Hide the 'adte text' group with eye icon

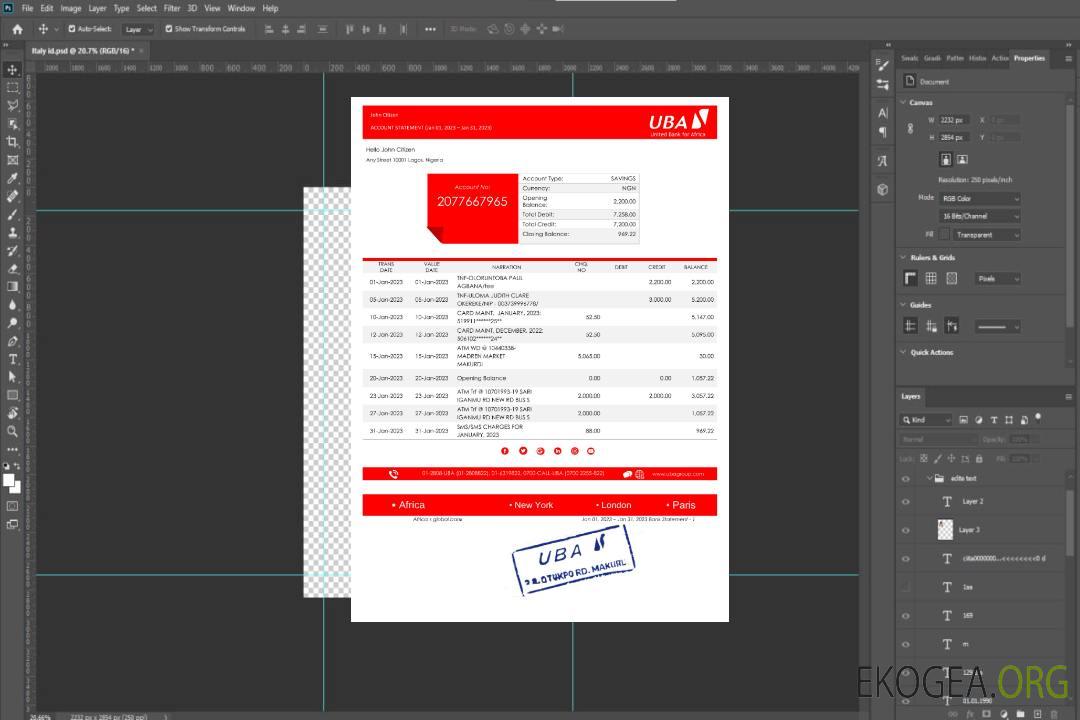tap(906, 479)
